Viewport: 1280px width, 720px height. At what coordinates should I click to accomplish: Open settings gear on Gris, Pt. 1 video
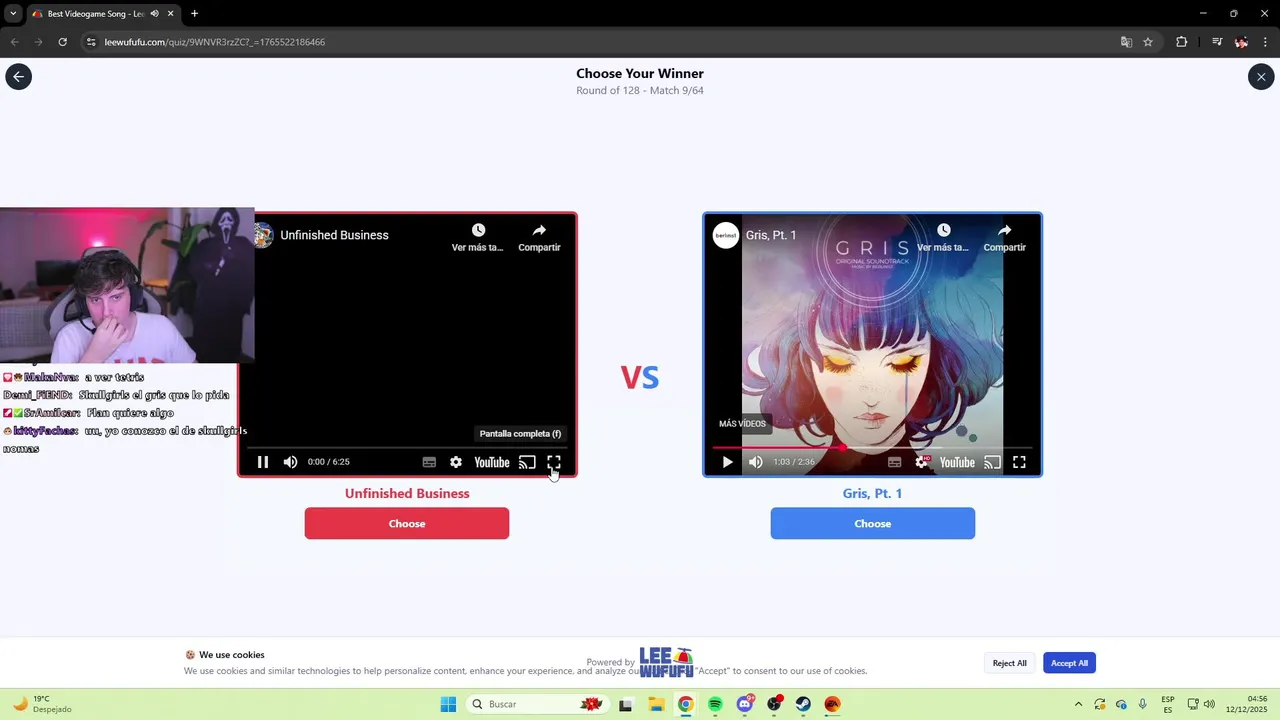[922, 462]
